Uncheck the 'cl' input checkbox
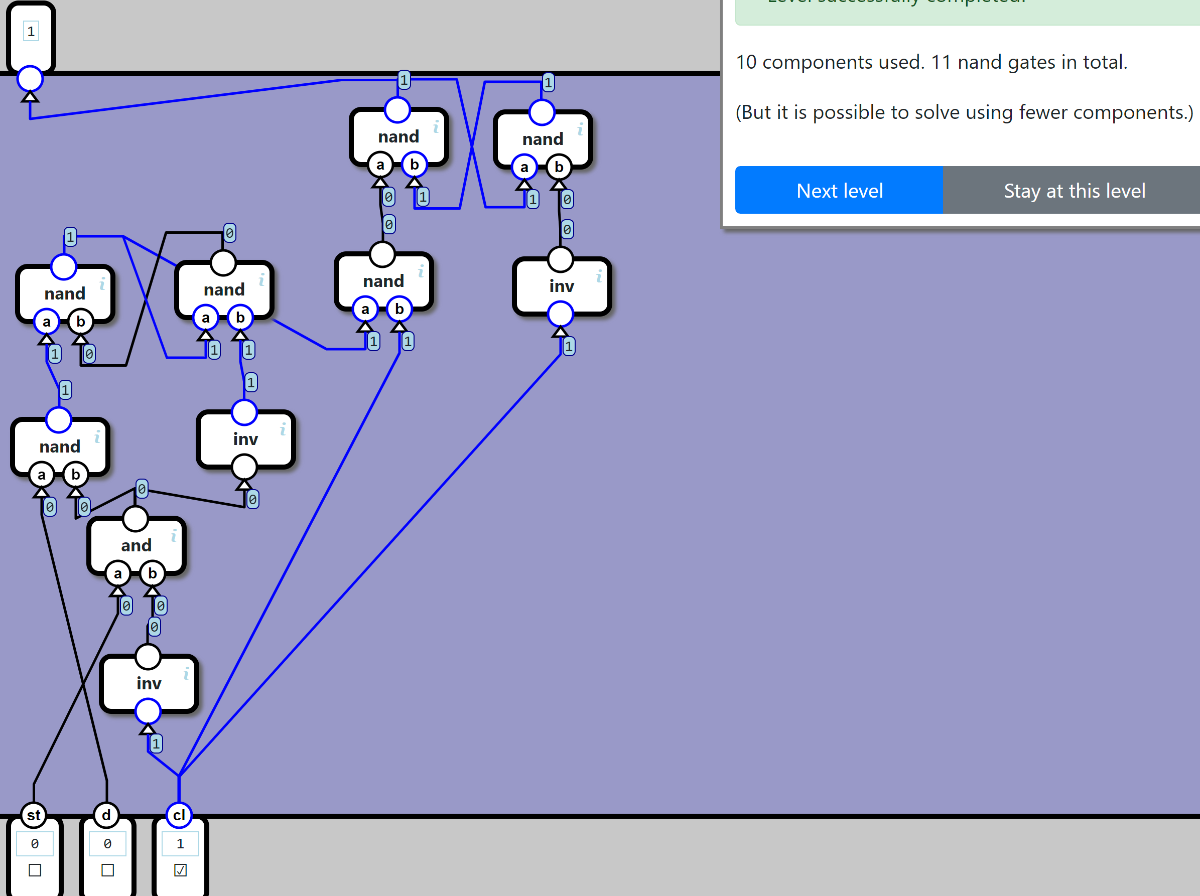Screen dimensions: 1200x896 coord(181,870)
